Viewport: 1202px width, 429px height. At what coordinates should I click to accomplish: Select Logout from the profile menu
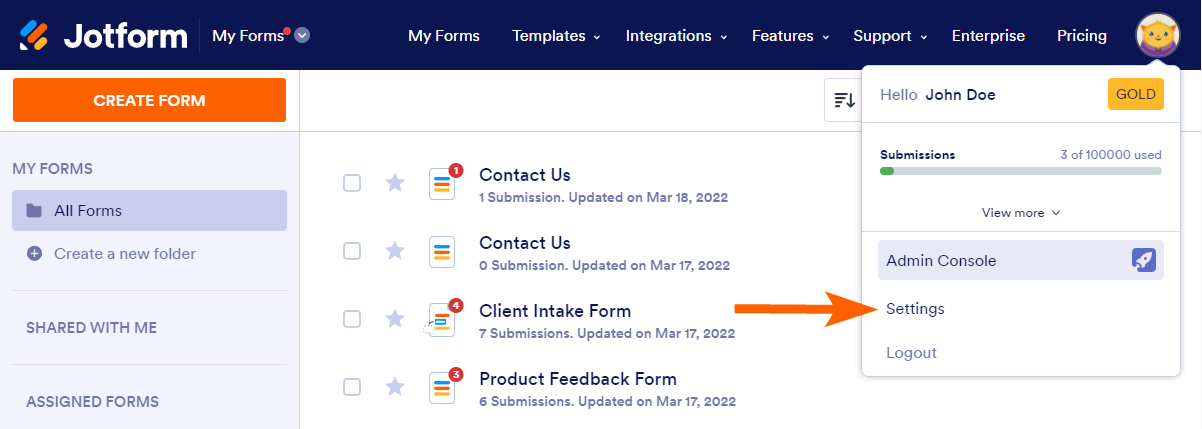911,353
